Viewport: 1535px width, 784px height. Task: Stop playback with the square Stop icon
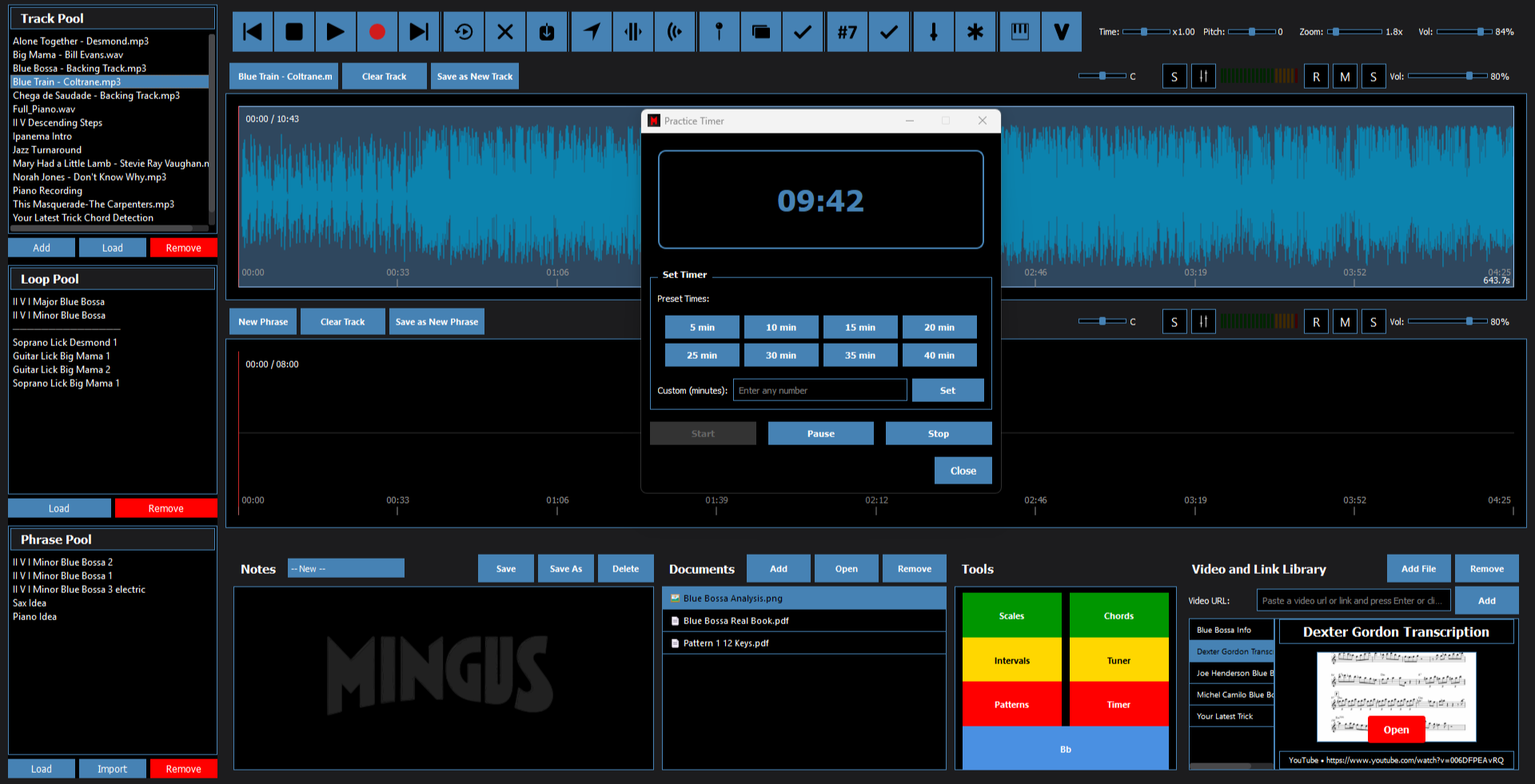[x=294, y=32]
